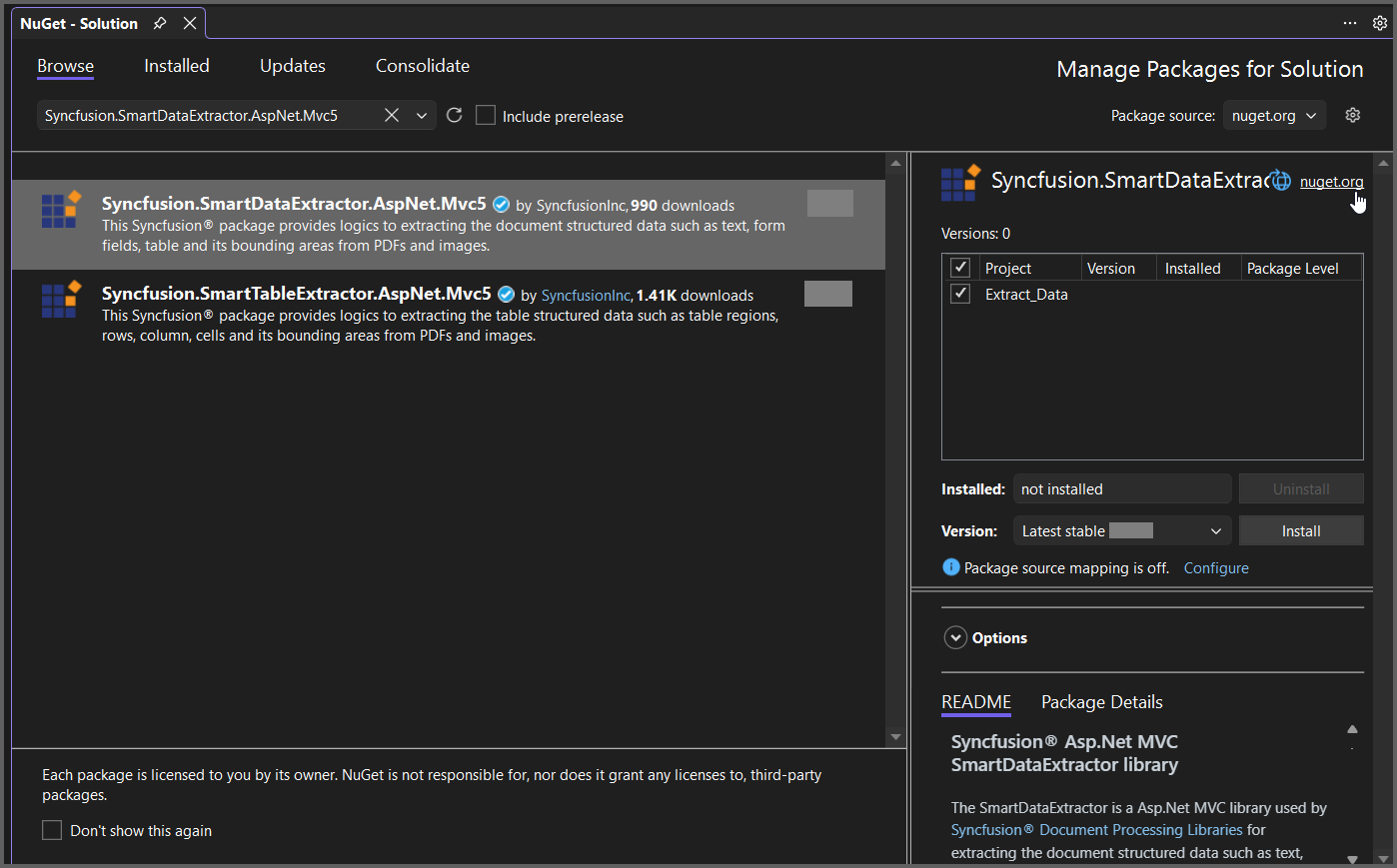The height and width of the screenshot is (868, 1397).
Task: Click verified badge of SmartDataExtractor package
Action: tap(502, 205)
